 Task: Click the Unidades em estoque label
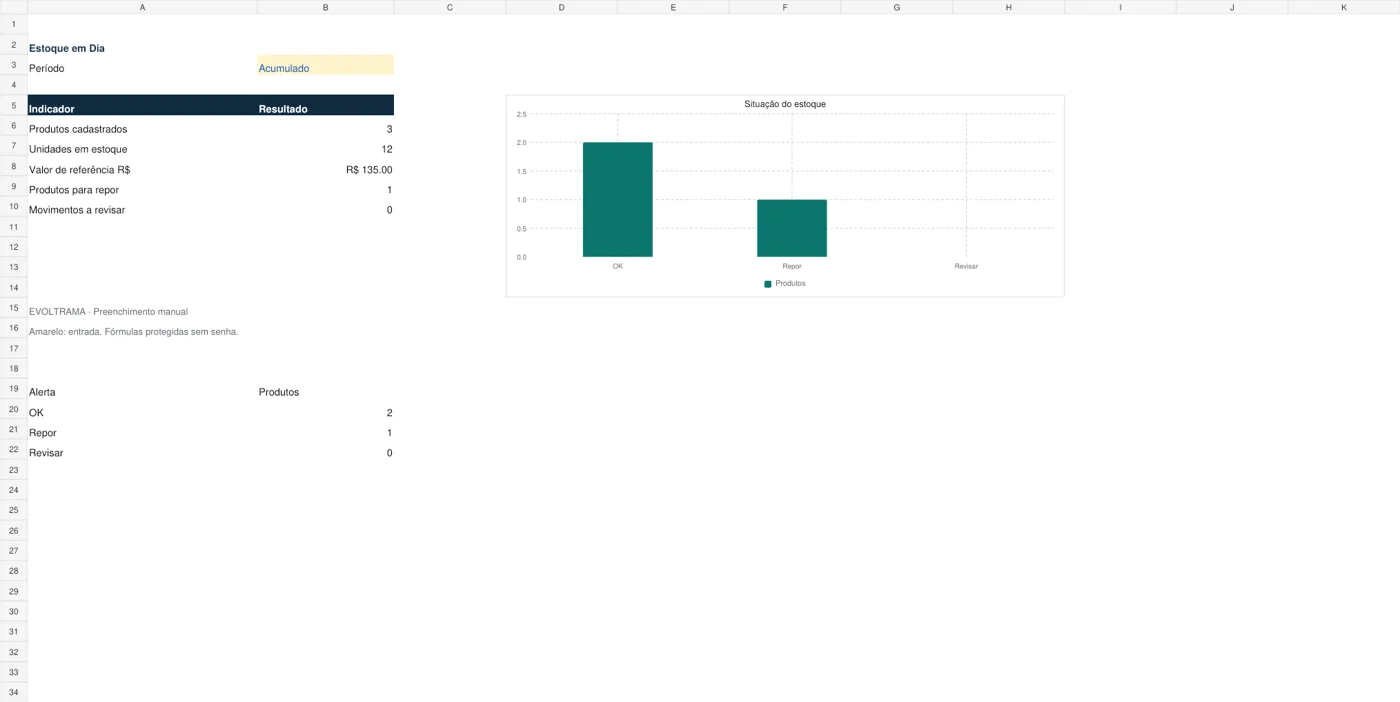(x=78, y=149)
